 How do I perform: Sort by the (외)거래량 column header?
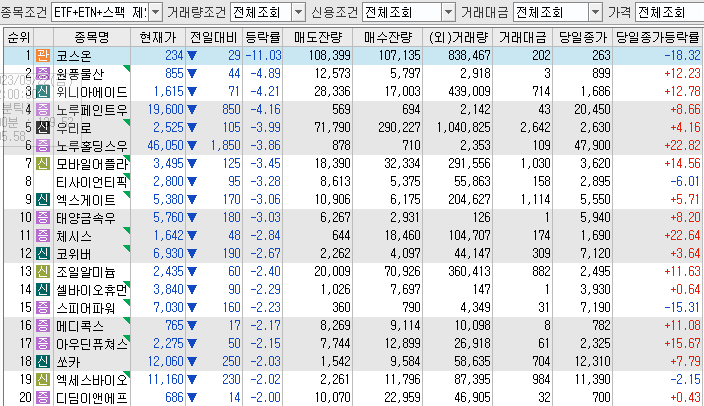pos(458,37)
